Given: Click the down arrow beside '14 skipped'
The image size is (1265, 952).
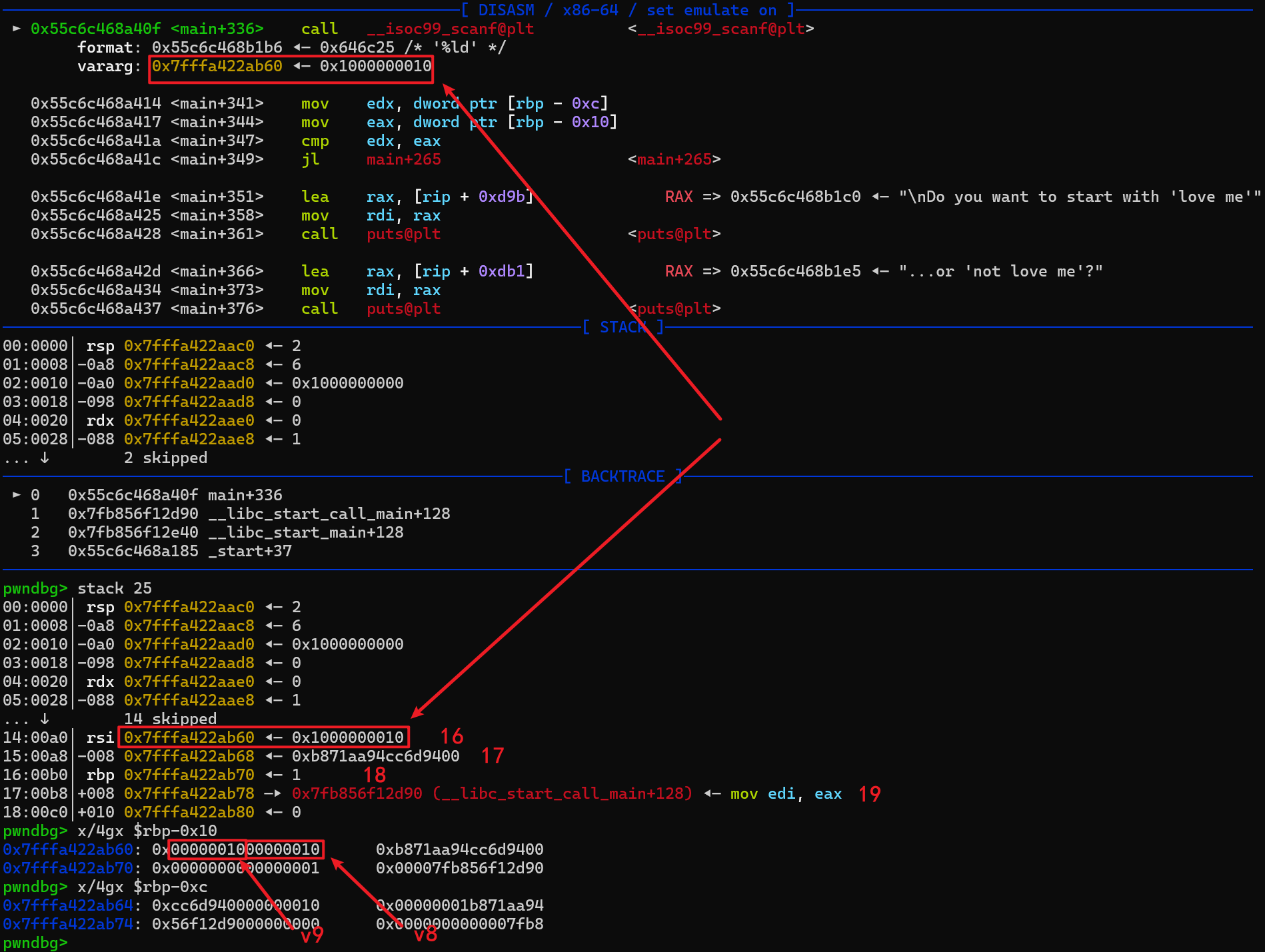Looking at the screenshot, I should pyautogui.click(x=45, y=719).
